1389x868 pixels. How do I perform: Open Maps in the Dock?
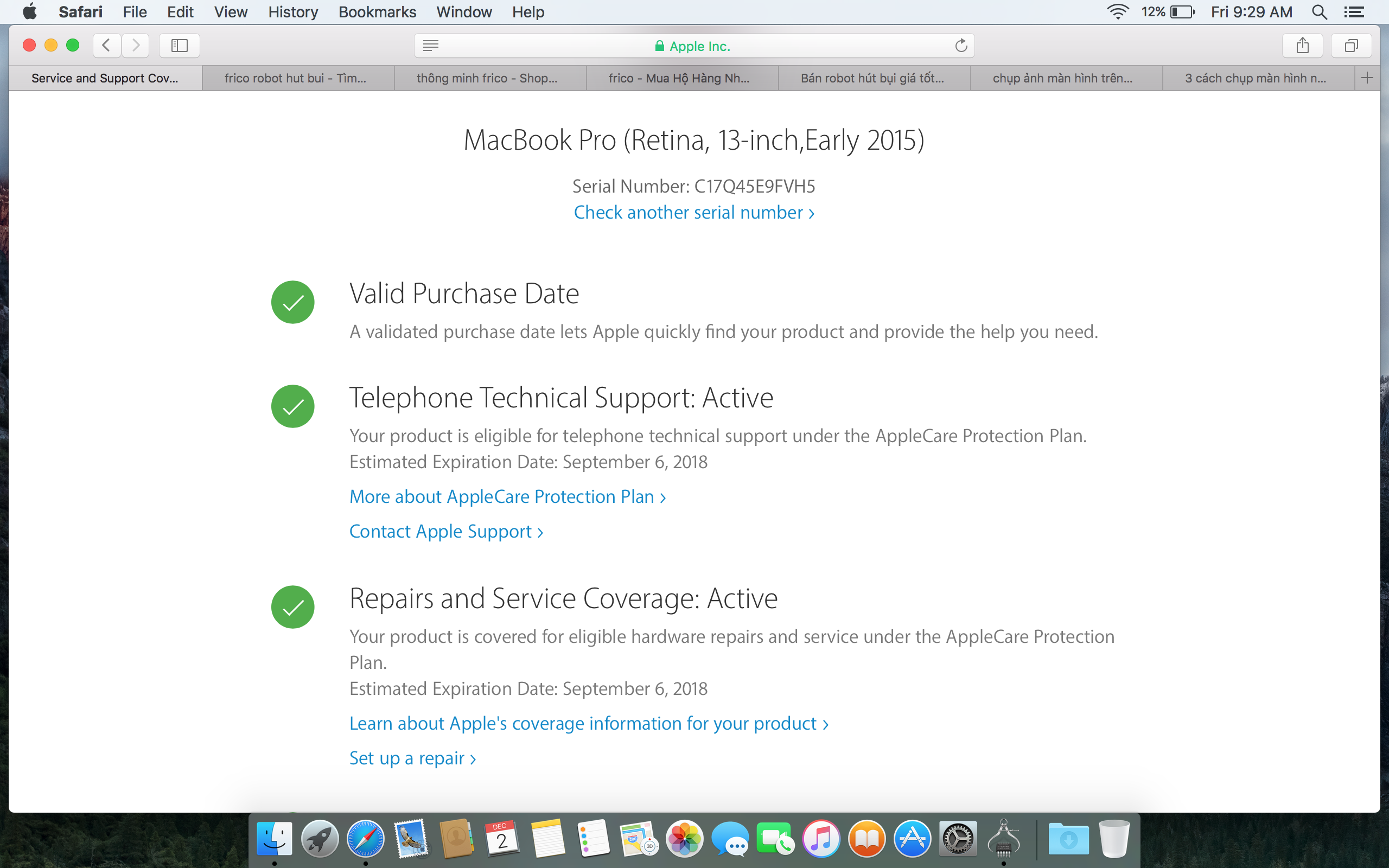click(x=639, y=839)
